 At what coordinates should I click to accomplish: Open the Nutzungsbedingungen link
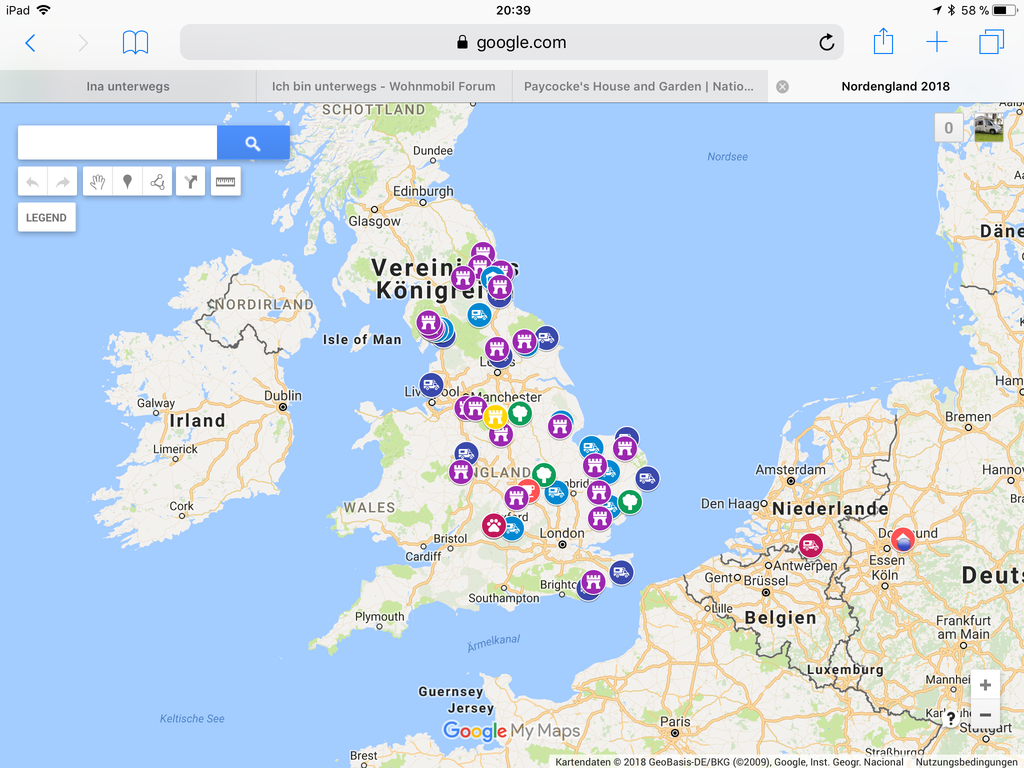point(966,761)
